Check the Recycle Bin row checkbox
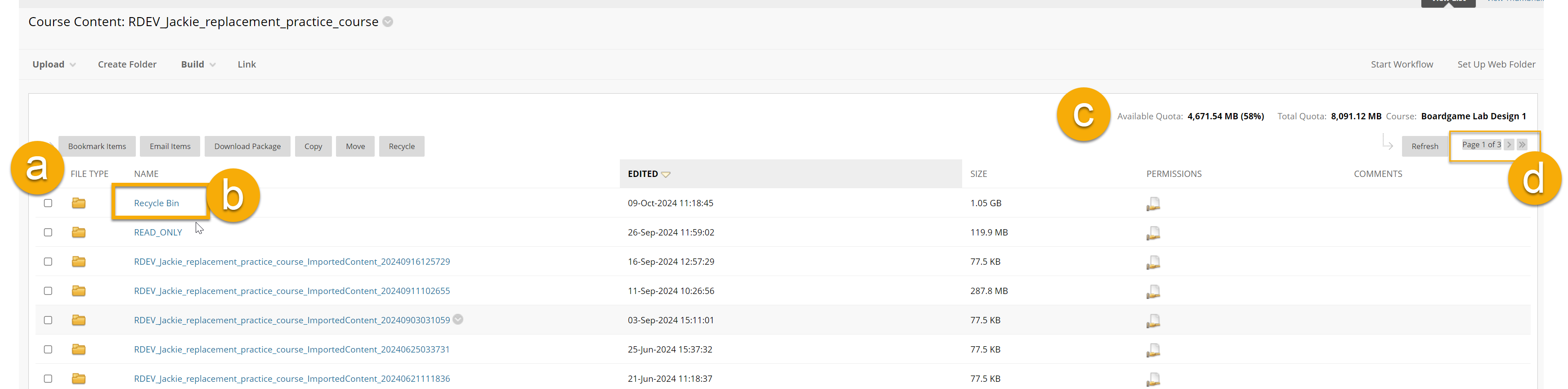The image size is (1568, 389). [x=48, y=203]
